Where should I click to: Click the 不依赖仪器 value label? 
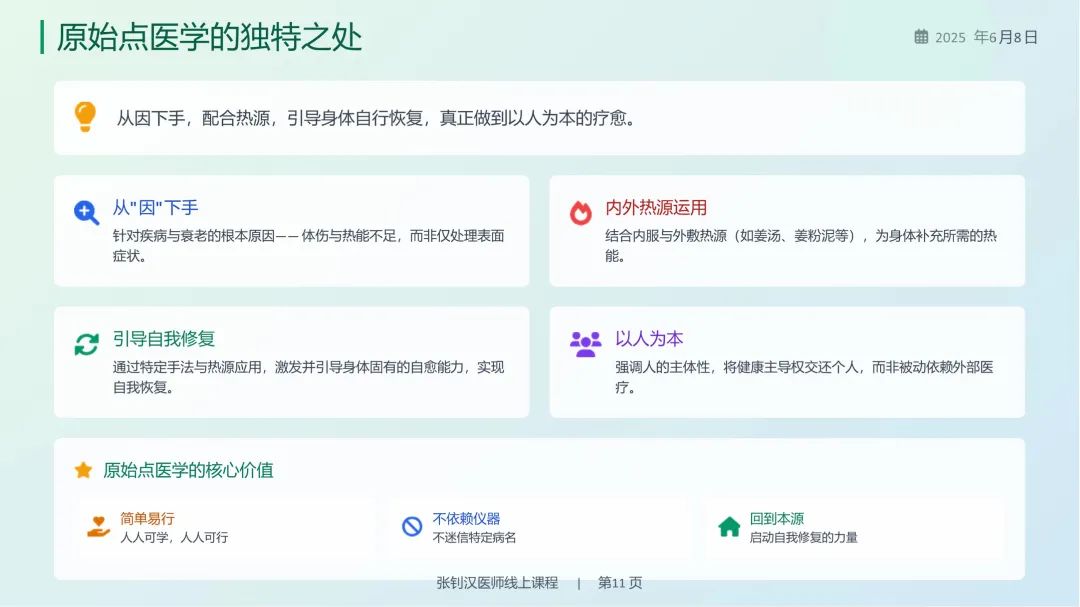pyautogui.click(x=466, y=519)
